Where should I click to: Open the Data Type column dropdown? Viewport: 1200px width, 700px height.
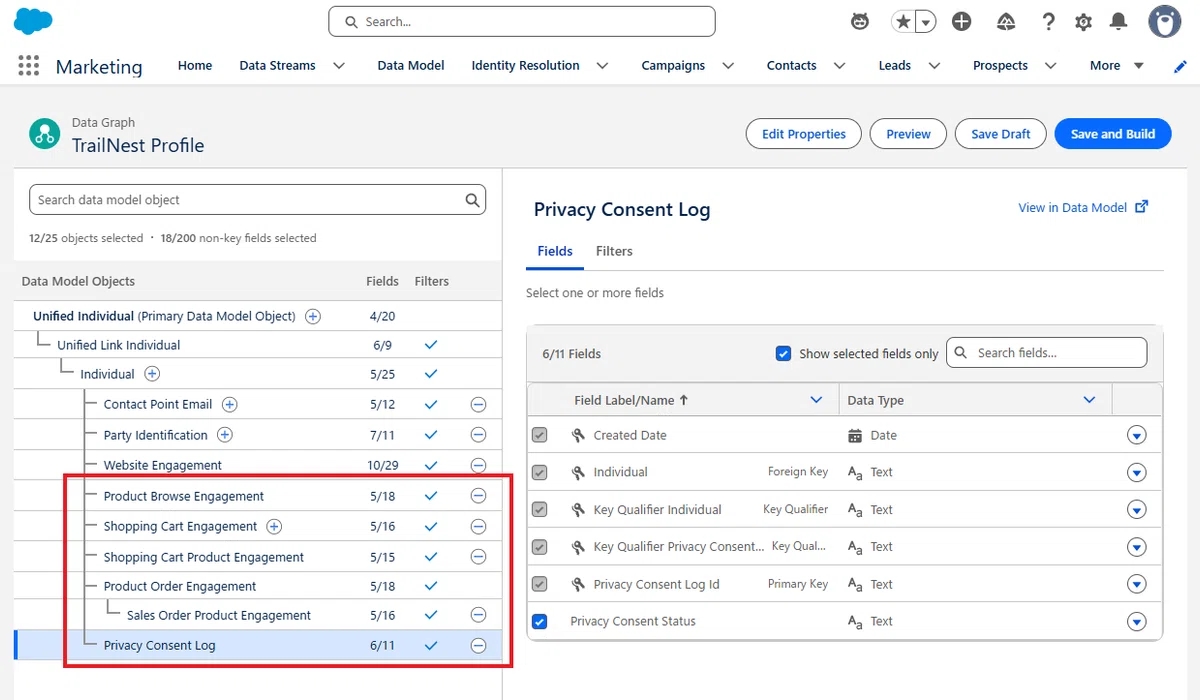1089,400
